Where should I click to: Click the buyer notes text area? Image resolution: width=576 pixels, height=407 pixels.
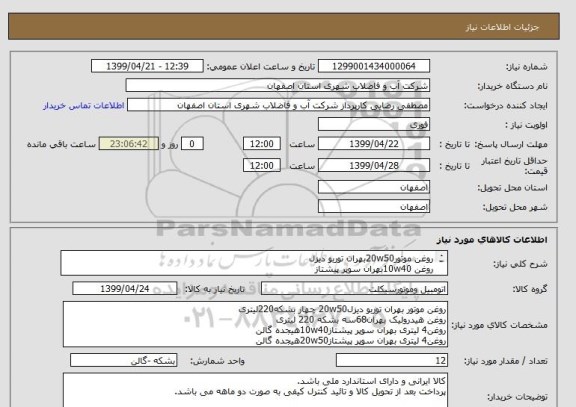(x=255, y=390)
